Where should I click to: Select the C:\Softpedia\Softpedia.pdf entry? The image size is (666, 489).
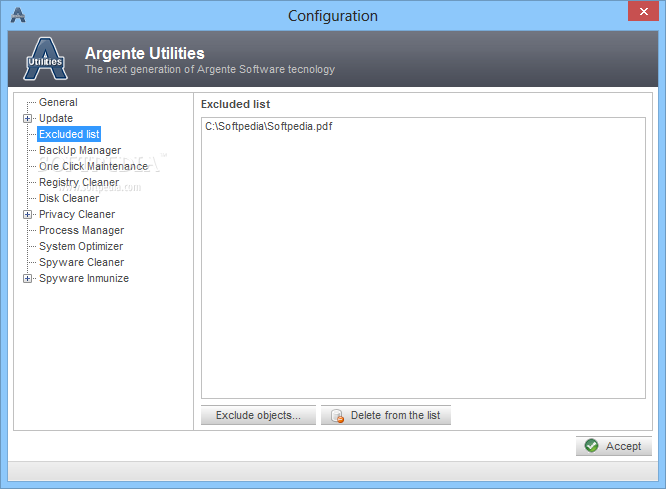[268, 127]
